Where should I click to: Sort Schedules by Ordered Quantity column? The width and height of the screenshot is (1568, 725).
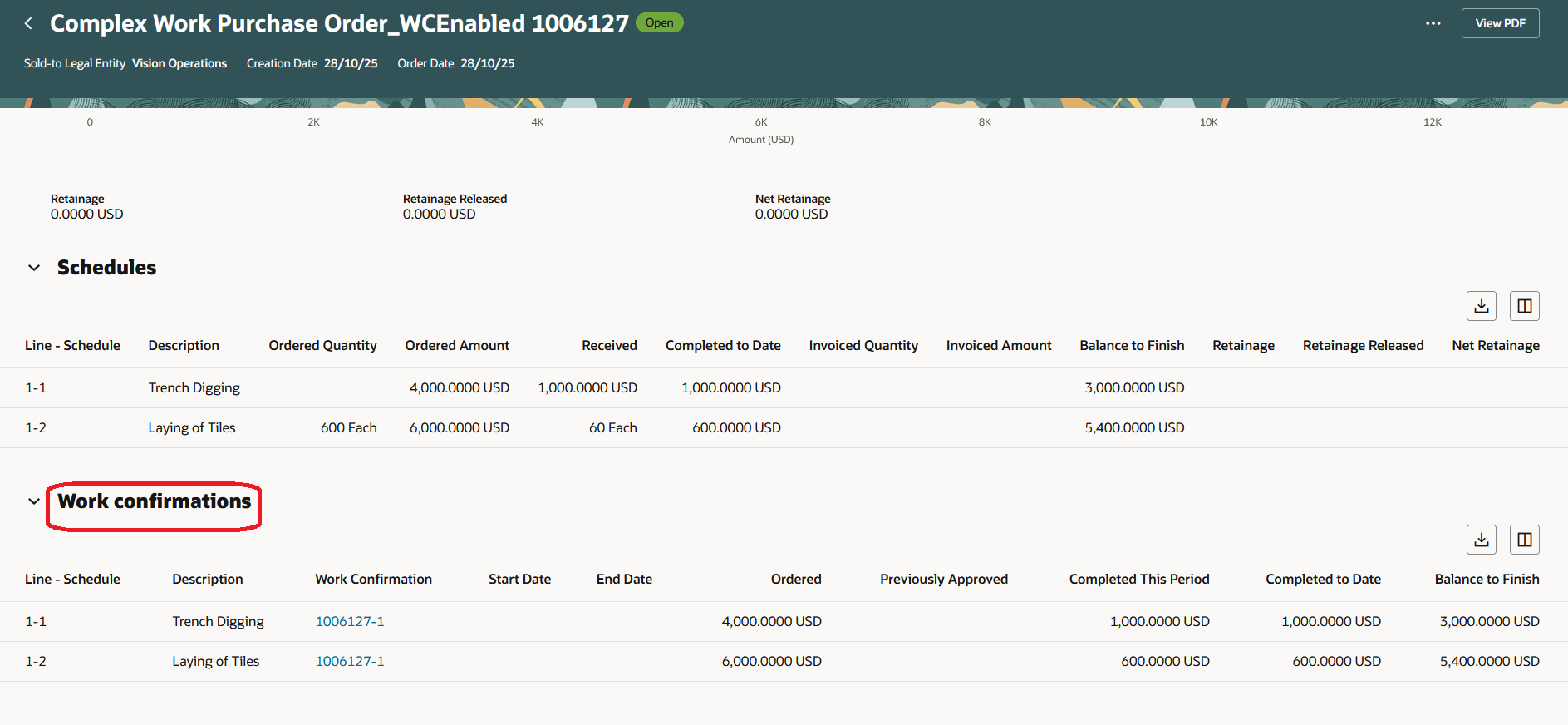pyautogui.click(x=322, y=345)
